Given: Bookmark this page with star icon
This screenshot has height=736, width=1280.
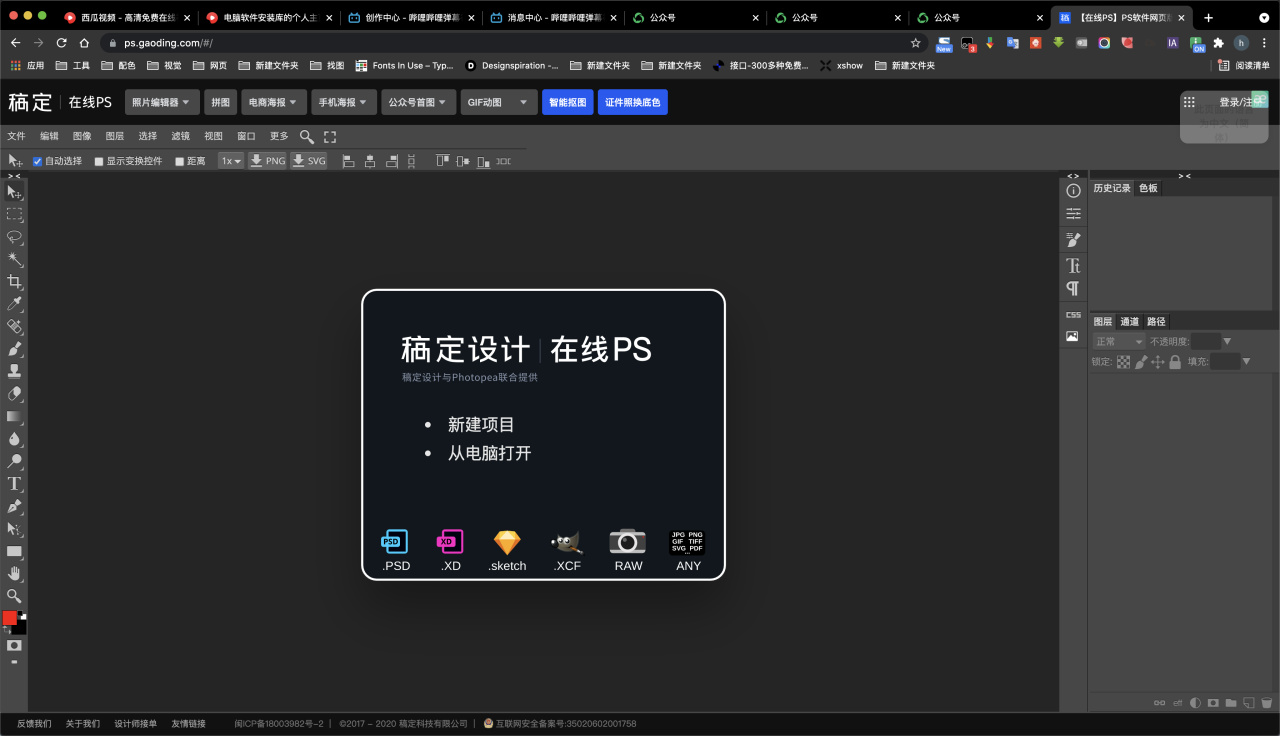Looking at the screenshot, I should [x=915, y=43].
